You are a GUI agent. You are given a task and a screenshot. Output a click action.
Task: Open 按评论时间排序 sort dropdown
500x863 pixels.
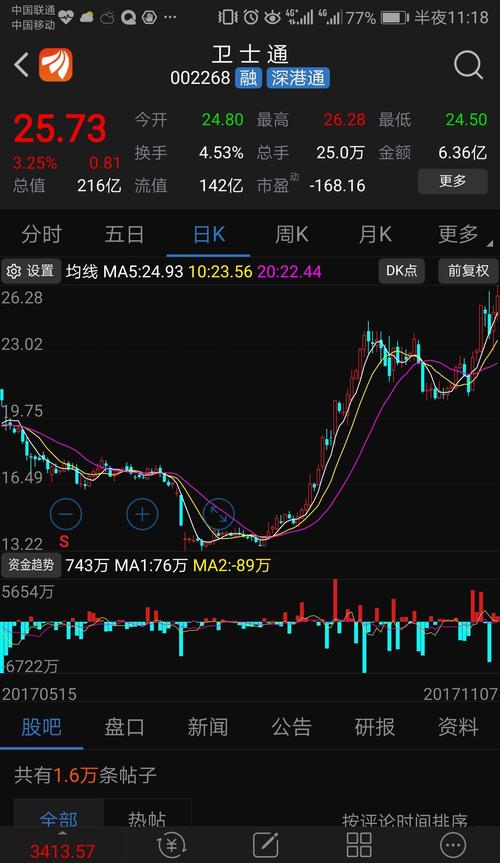point(405,820)
